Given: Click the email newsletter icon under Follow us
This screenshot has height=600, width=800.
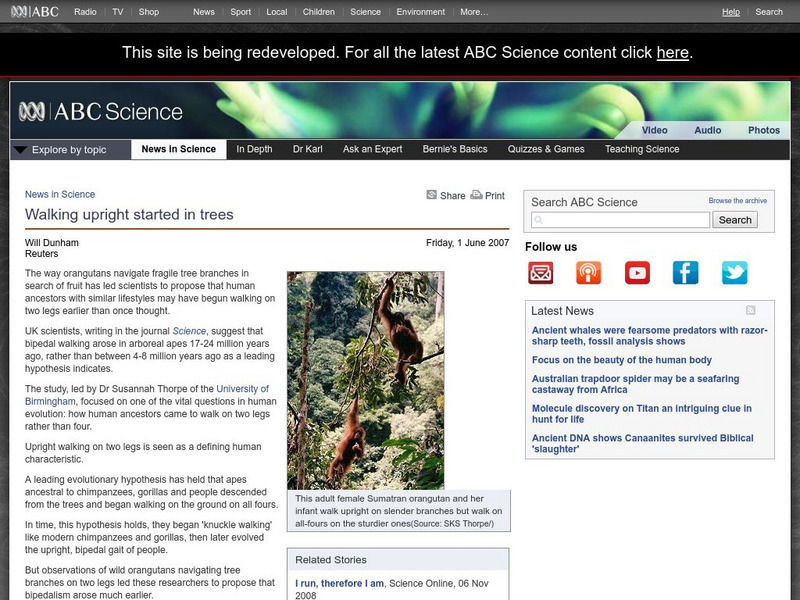Looking at the screenshot, I should click(x=541, y=272).
